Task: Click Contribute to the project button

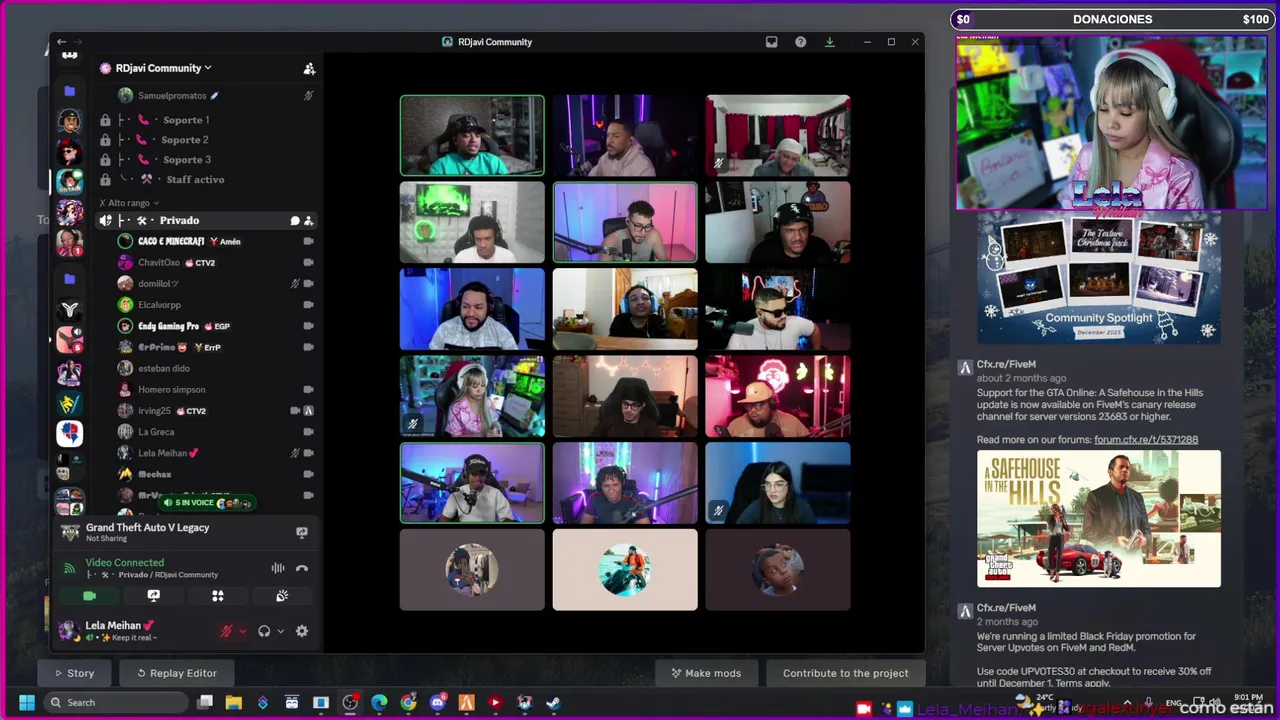Action: click(x=846, y=673)
